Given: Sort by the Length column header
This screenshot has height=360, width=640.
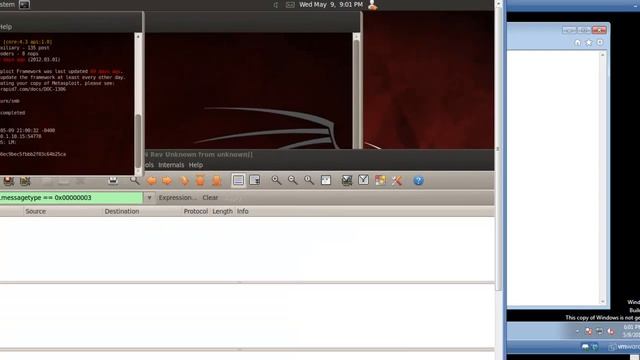Looking at the screenshot, I should (x=222, y=211).
